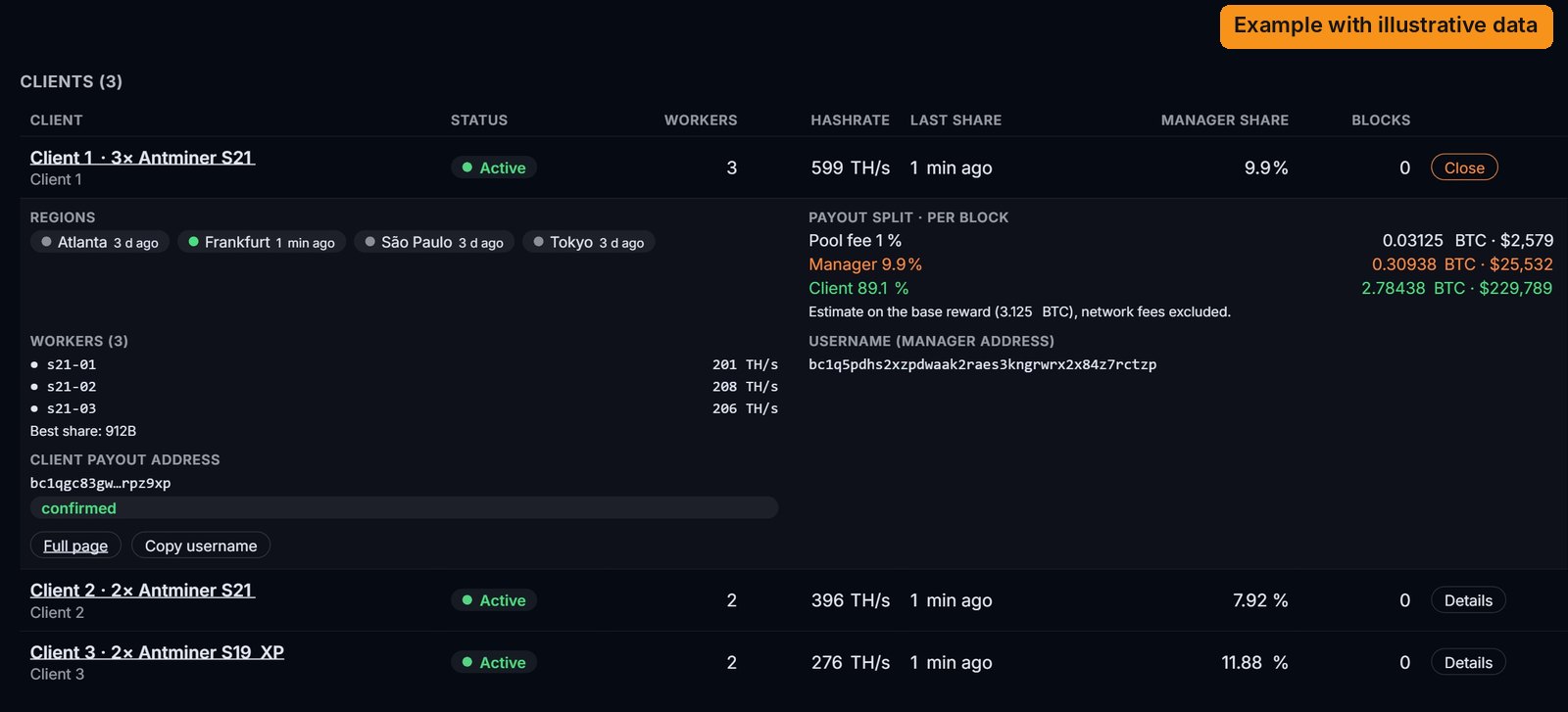The image size is (1568, 712).
Task: Click the Example with illustrative data banner
Action: 1386,26
